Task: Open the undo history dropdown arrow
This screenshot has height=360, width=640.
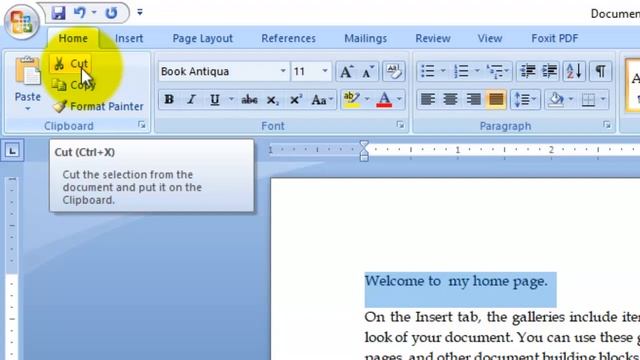Action: 94,13
